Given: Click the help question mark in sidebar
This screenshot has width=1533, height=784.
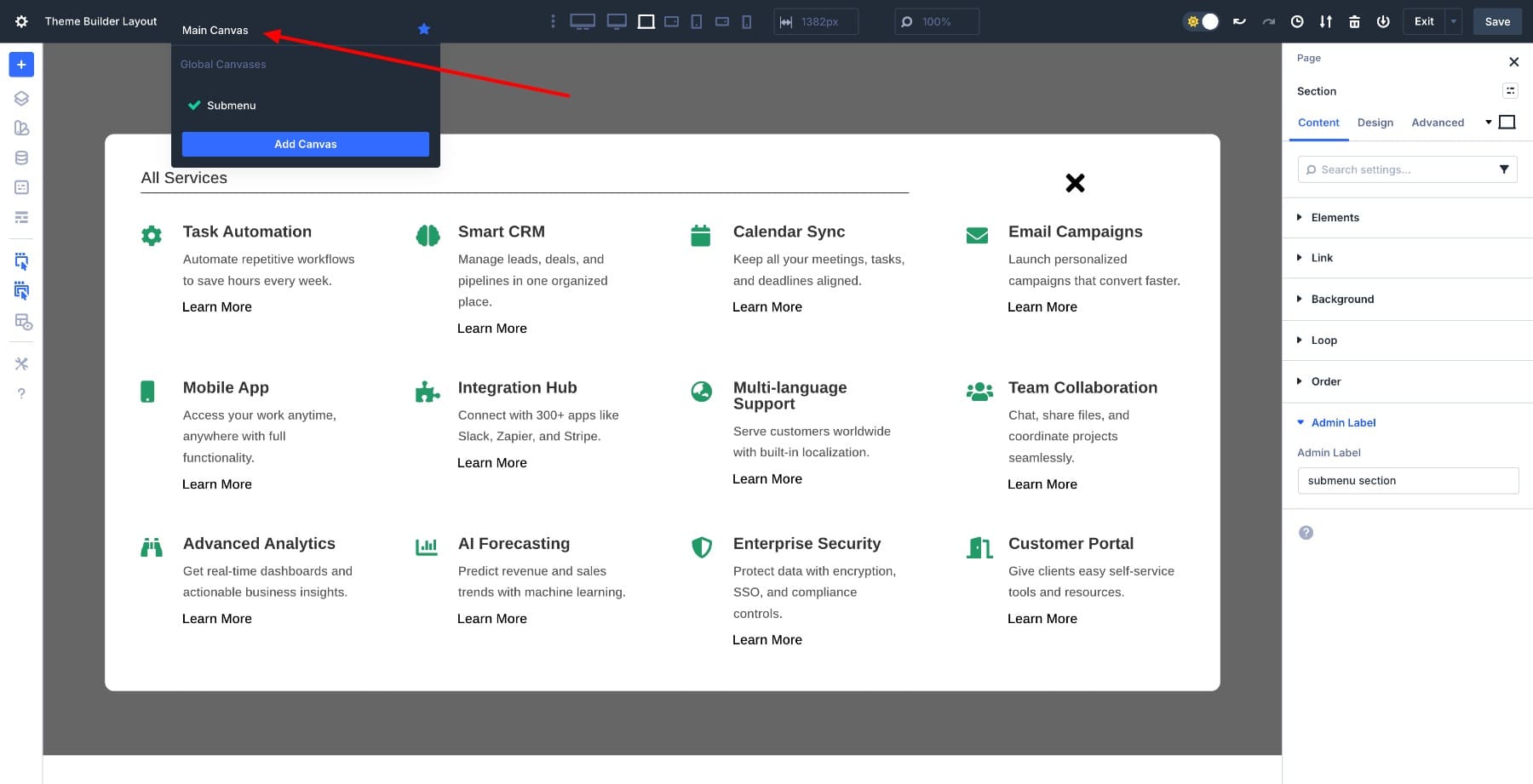Looking at the screenshot, I should click(x=21, y=393).
